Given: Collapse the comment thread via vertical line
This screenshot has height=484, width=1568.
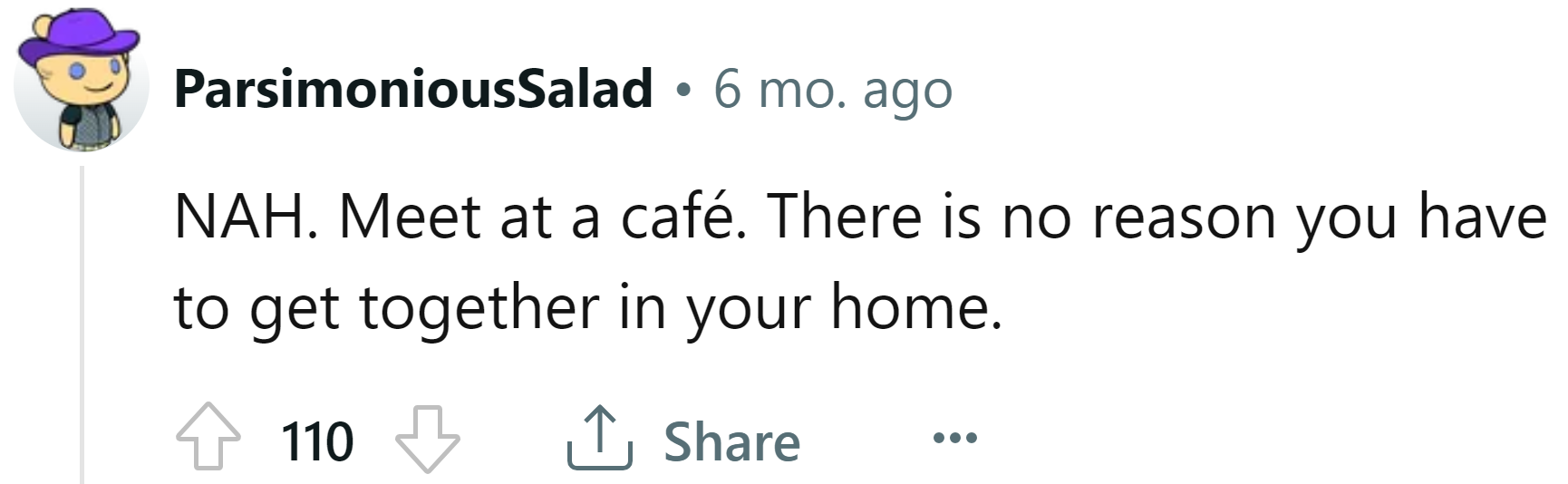Looking at the screenshot, I should (x=82, y=324).
